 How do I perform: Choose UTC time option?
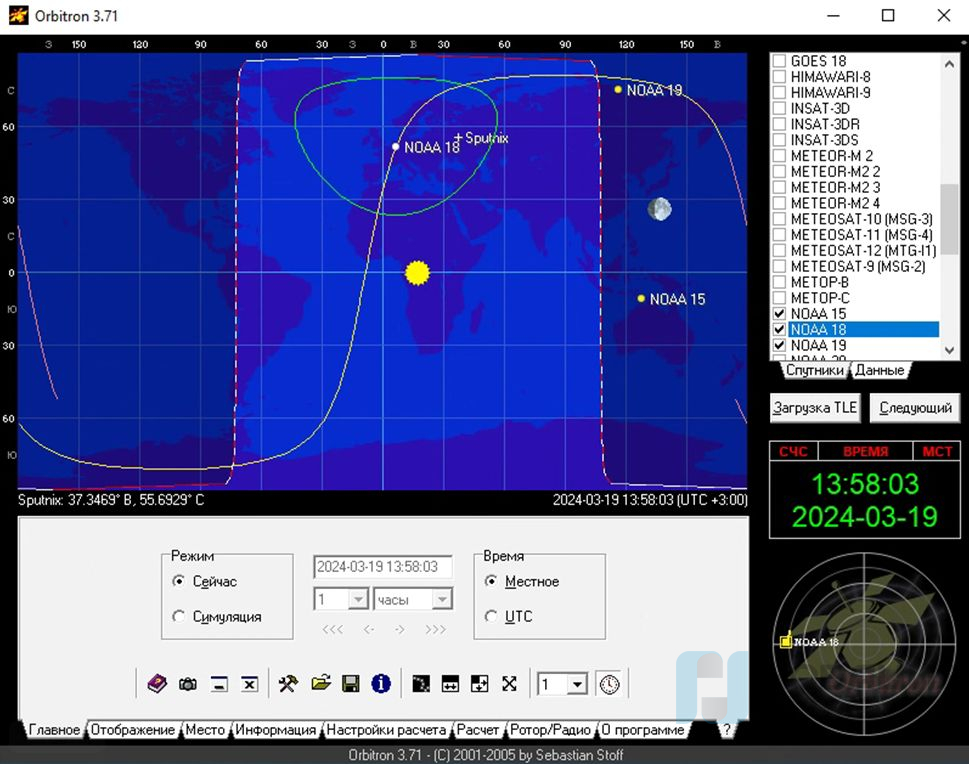[x=491, y=617]
